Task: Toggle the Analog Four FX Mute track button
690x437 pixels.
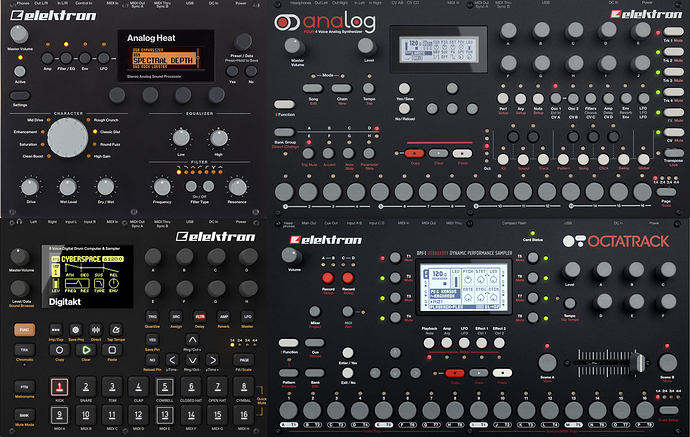Action: tap(673, 112)
